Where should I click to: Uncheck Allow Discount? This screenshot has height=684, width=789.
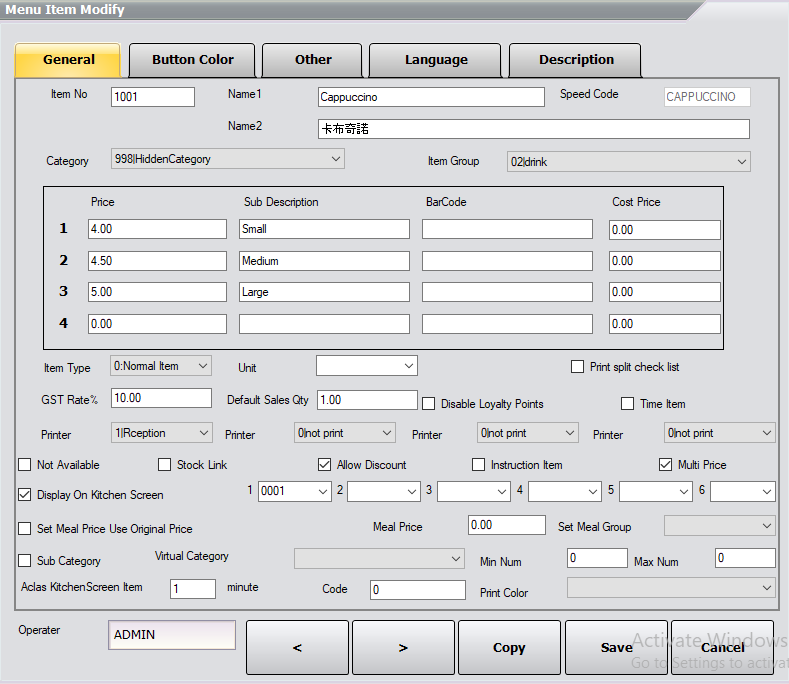click(x=325, y=464)
